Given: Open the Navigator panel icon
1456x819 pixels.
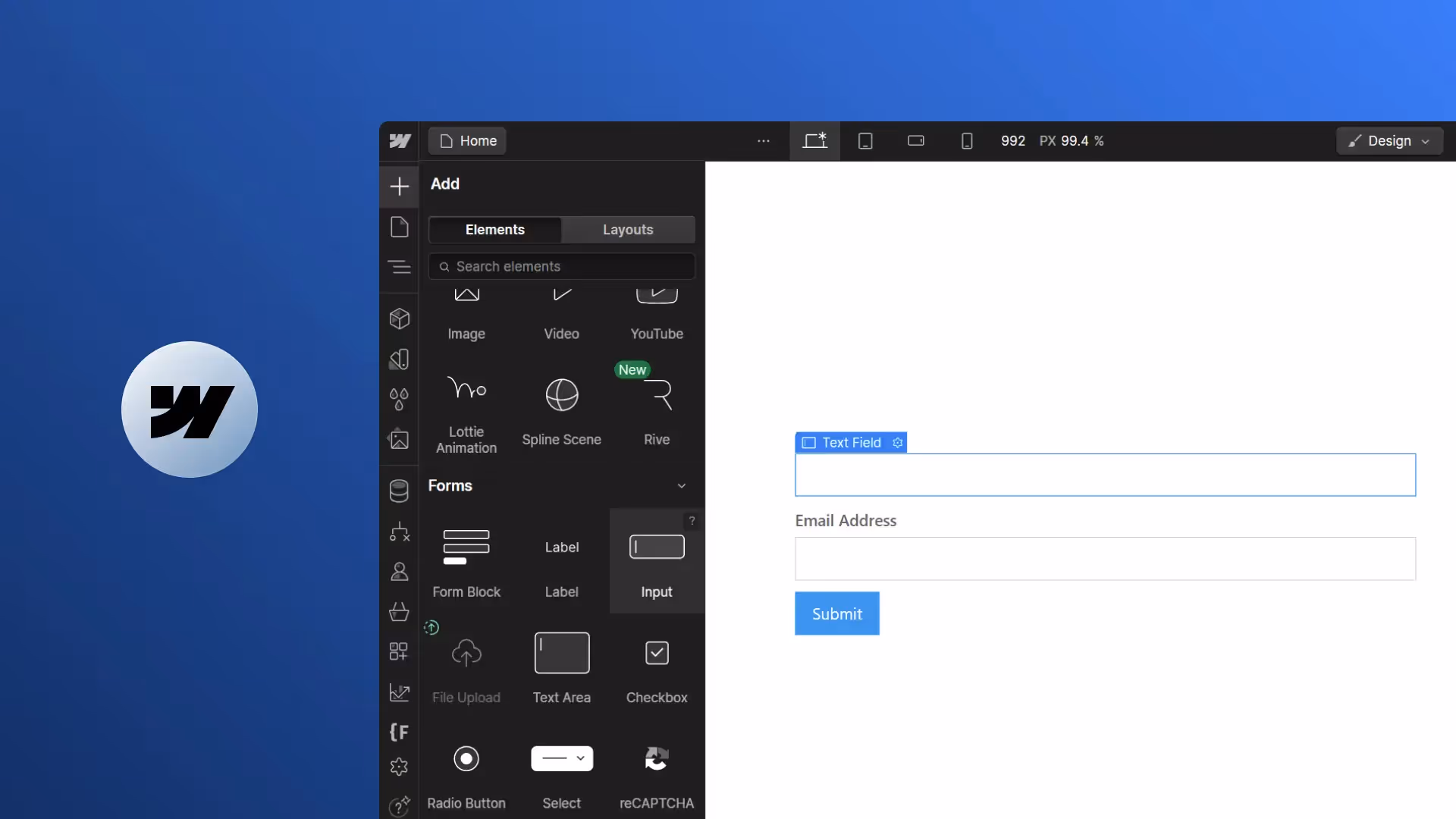Looking at the screenshot, I should click(399, 267).
